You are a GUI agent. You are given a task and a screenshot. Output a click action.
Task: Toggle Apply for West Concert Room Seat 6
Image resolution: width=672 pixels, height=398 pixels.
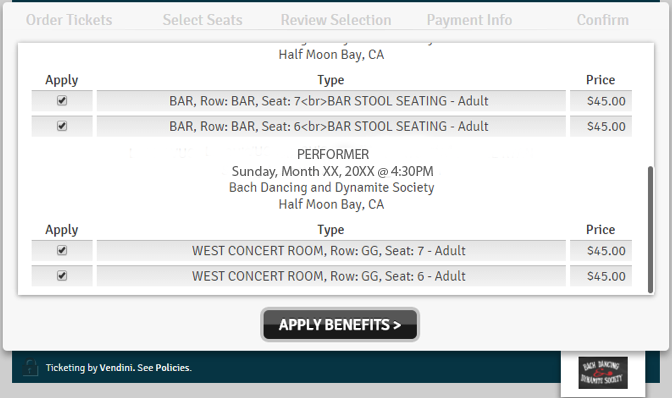point(62,275)
